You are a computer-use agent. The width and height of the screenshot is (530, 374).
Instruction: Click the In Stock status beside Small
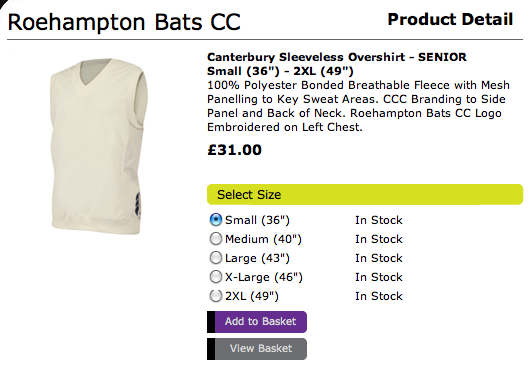tap(379, 220)
